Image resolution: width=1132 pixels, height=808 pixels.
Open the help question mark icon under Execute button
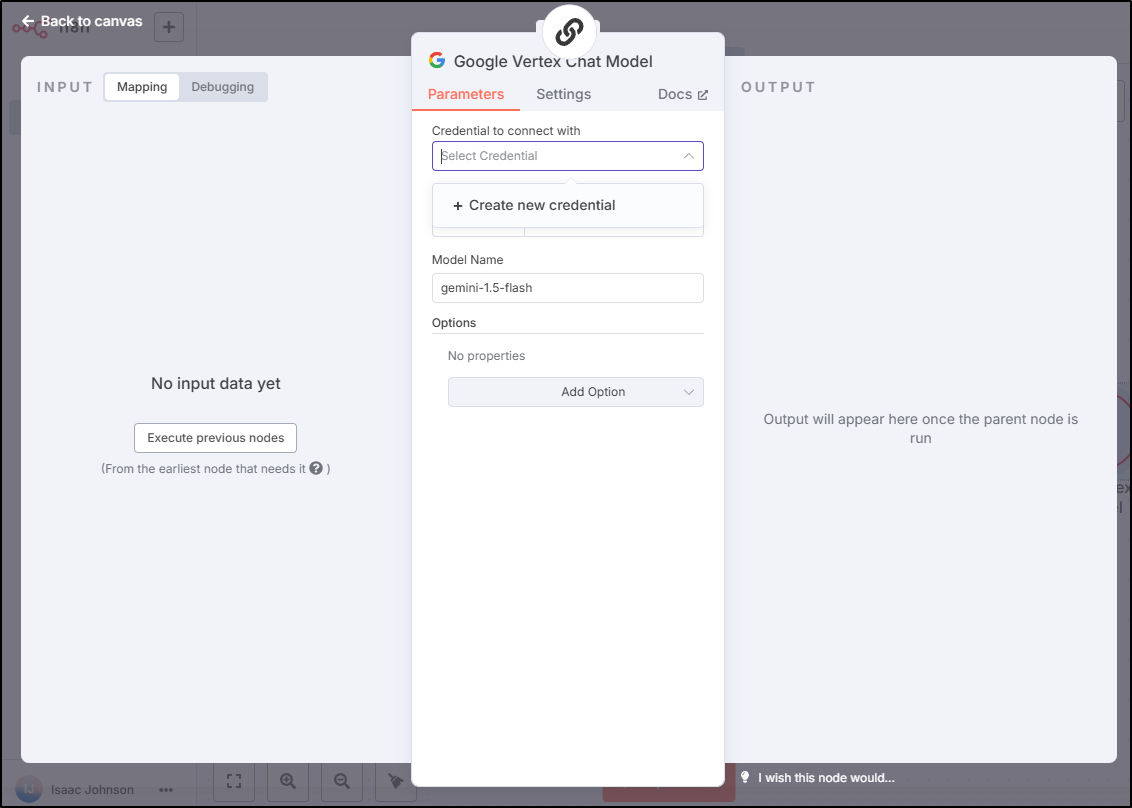click(x=316, y=468)
